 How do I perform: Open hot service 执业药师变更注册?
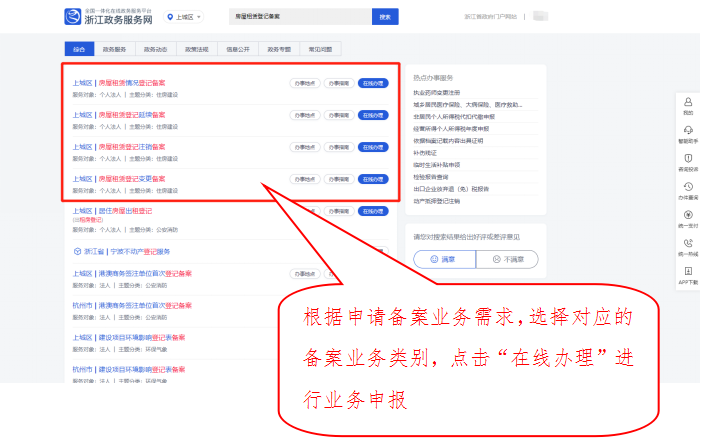(x=436, y=93)
